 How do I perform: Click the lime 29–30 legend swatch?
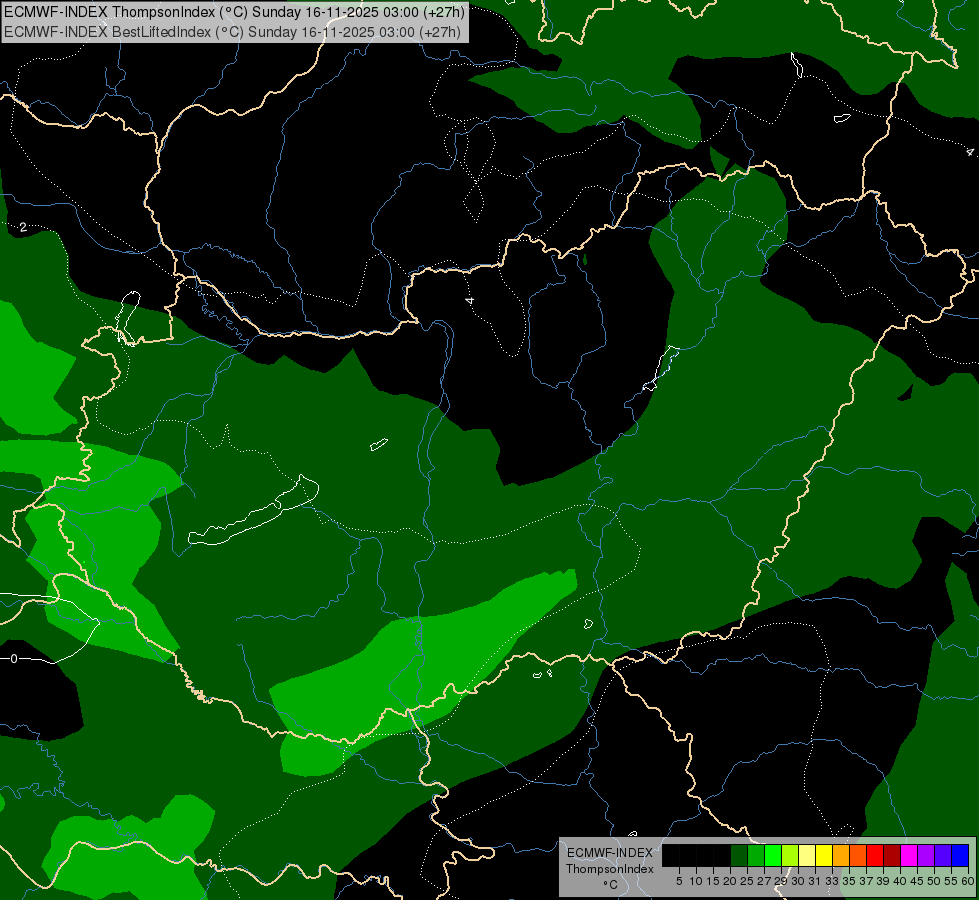(790, 855)
